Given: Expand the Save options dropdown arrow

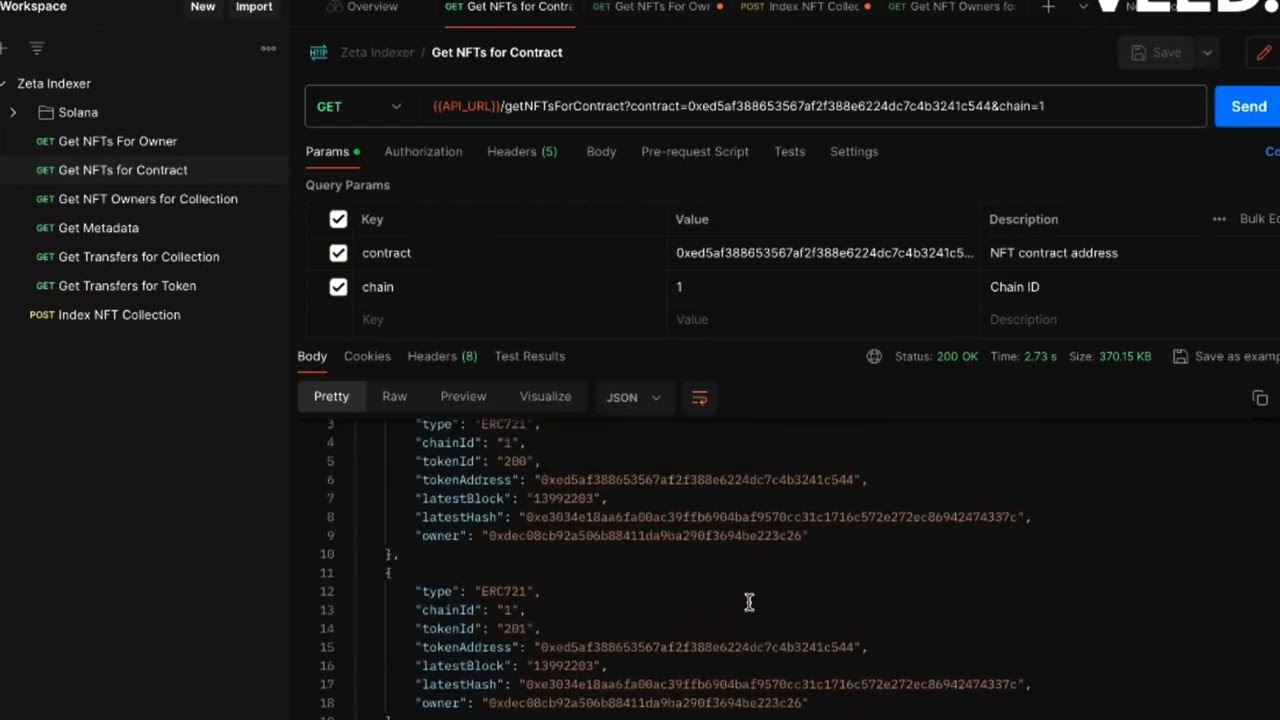Looking at the screenshot, I should click(x=1207, y=53).
